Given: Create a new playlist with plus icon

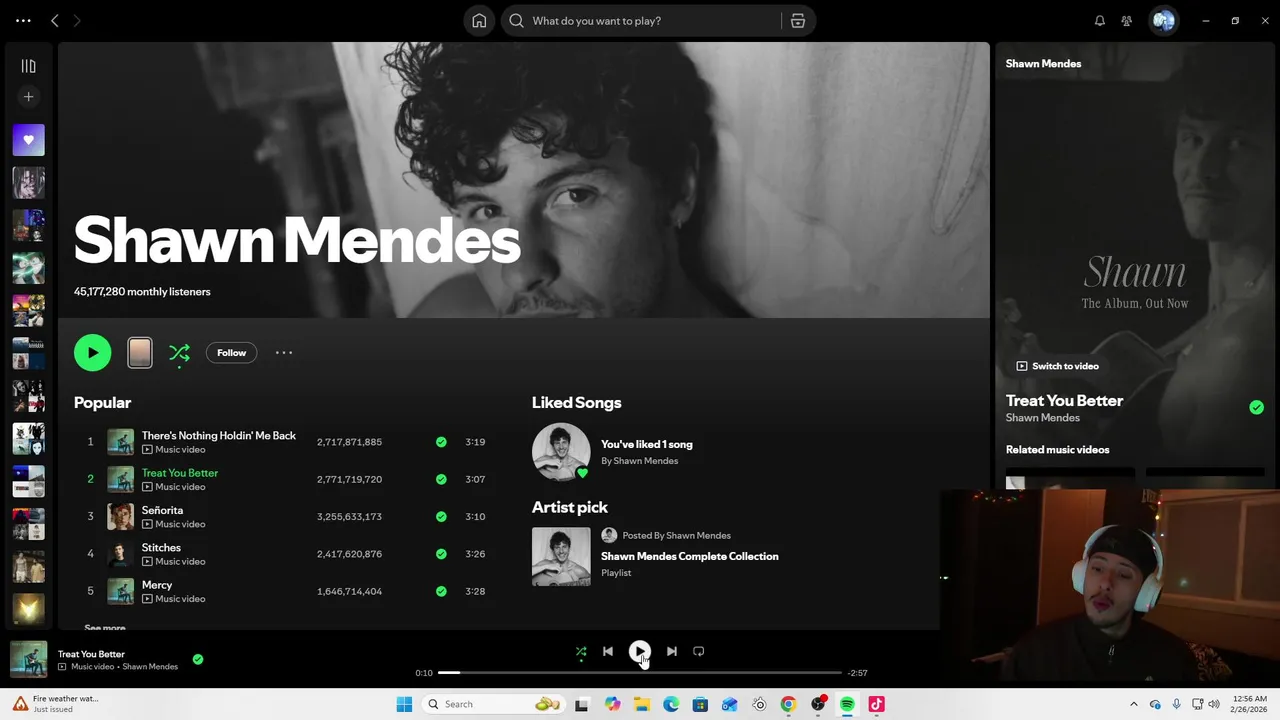Looking at the screenshot, I should pos(28,97).
